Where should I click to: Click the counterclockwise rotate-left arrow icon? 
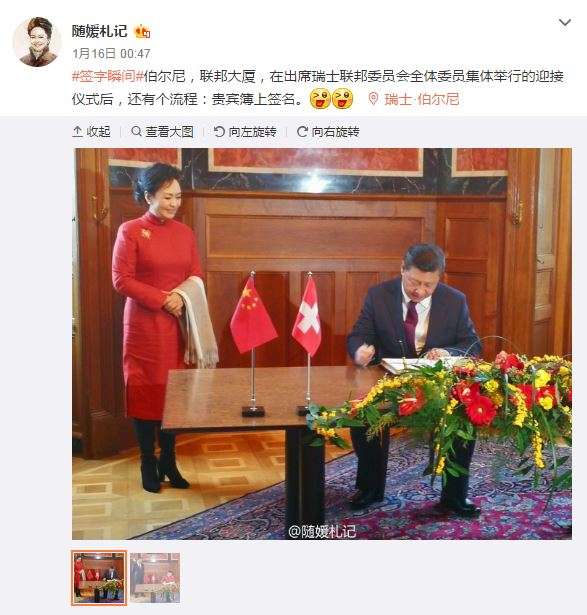[x=219, y=131]
